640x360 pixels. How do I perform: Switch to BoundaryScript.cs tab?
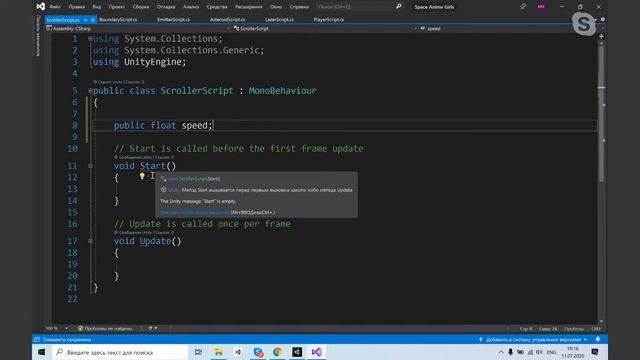118,20
